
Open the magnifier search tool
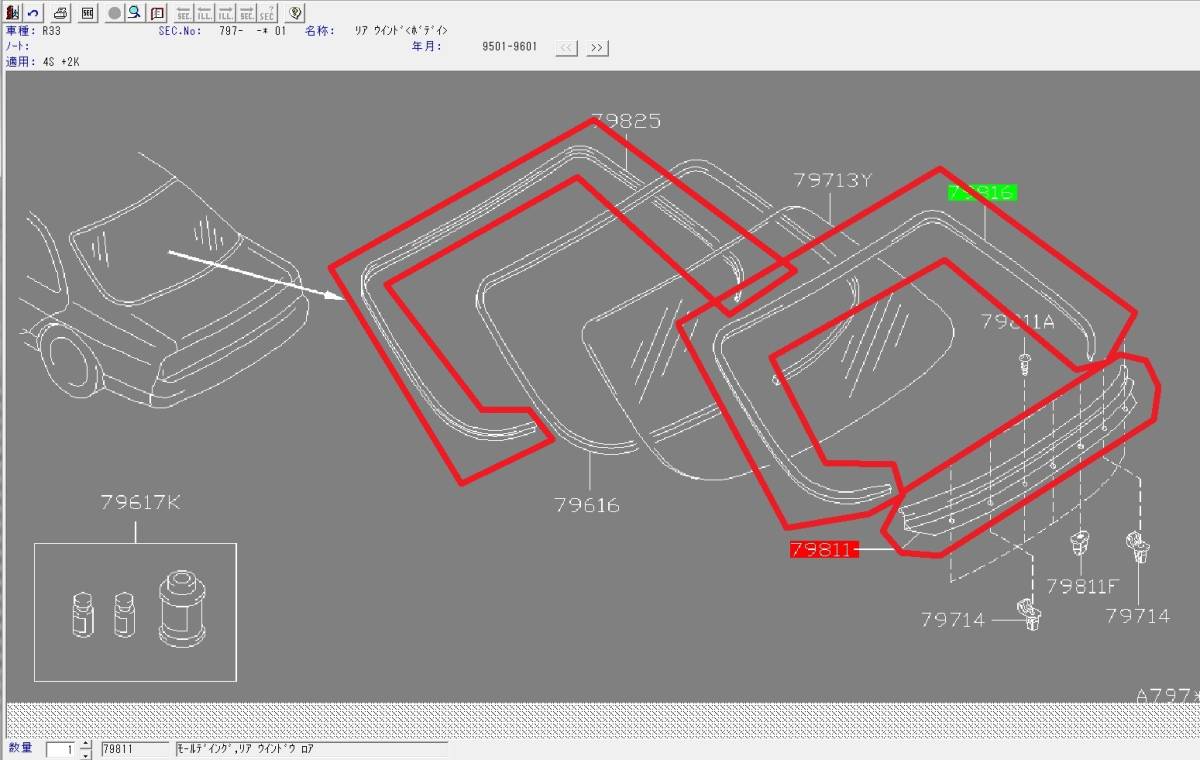coord(134,13)
